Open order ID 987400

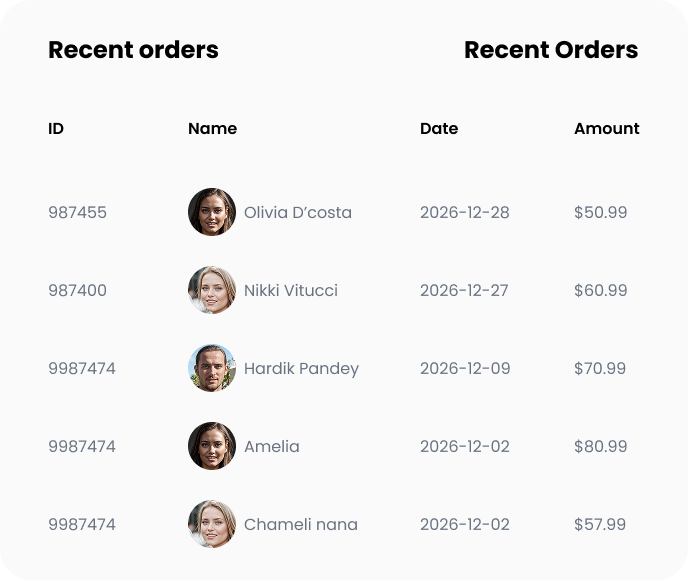pos(77,290)
